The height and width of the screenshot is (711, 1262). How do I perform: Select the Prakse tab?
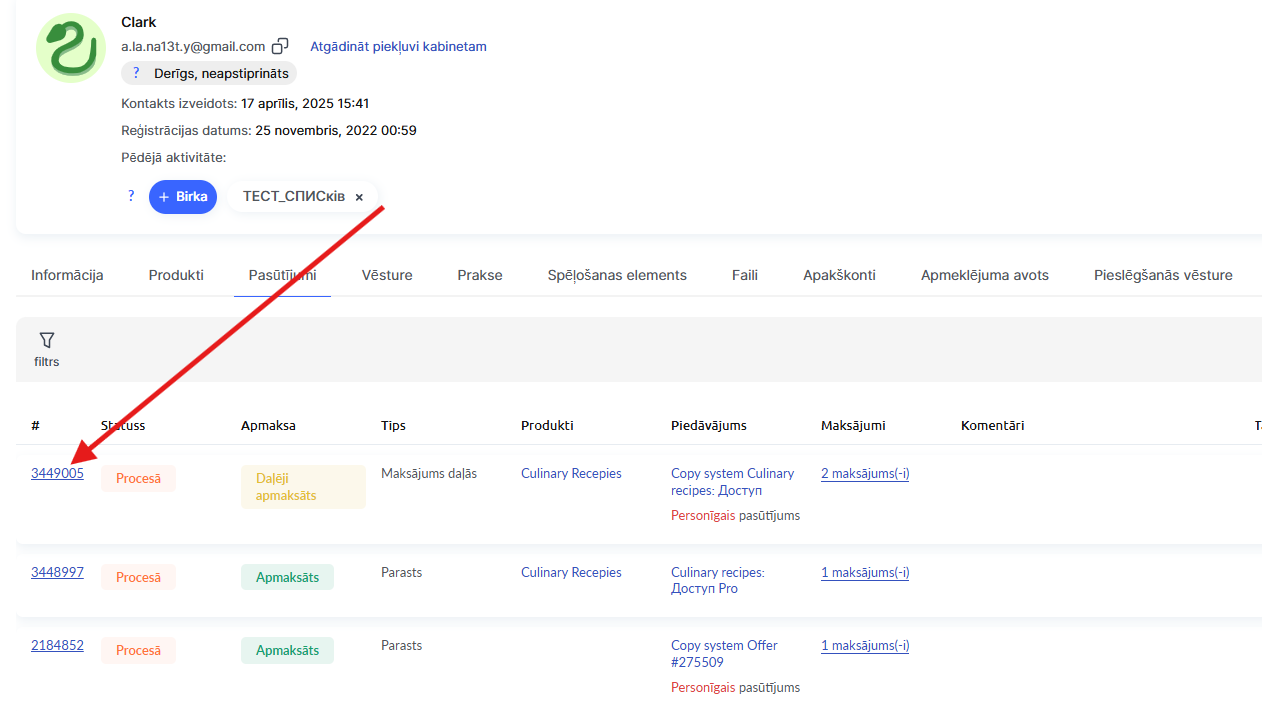[480, 275]
